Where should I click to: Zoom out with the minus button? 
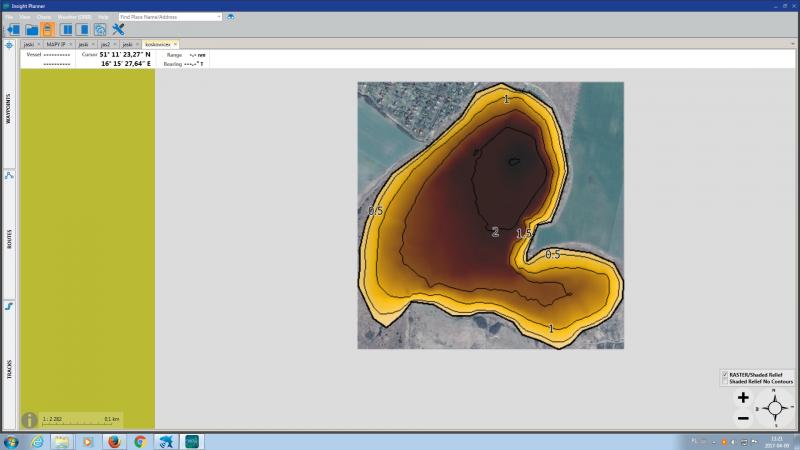point(743,417)
